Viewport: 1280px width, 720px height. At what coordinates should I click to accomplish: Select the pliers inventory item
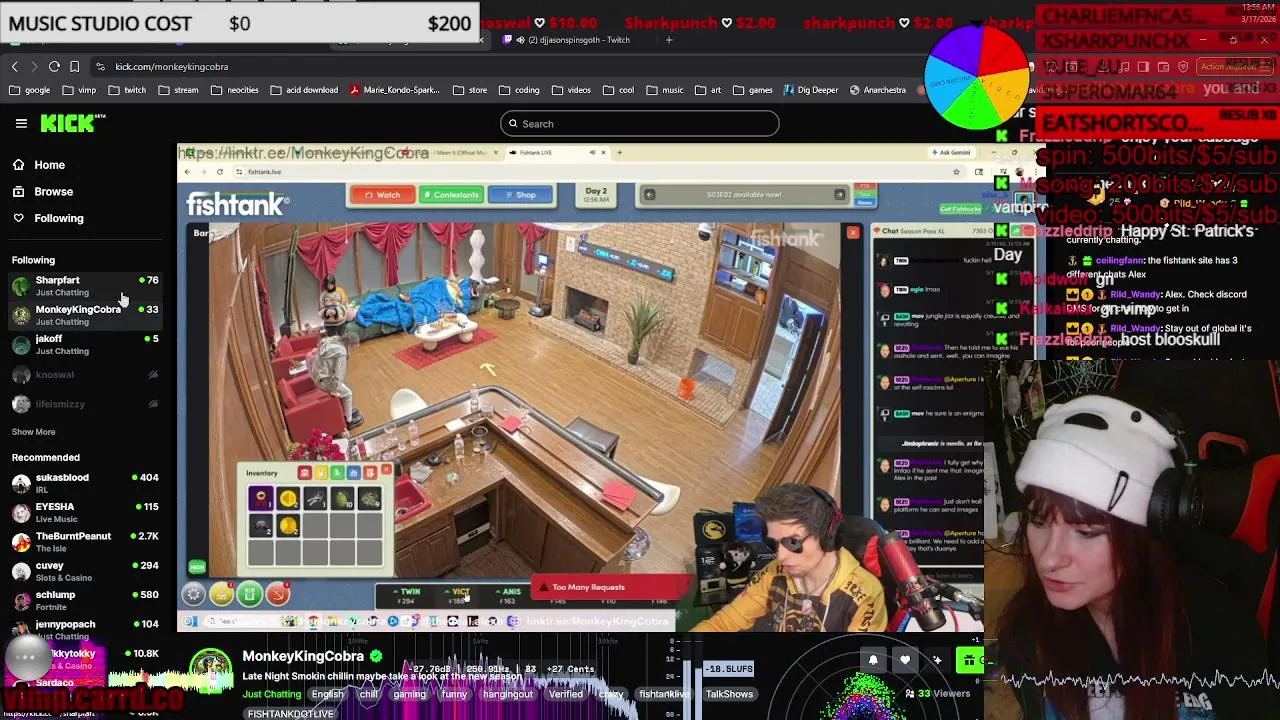tap(315, 497)
